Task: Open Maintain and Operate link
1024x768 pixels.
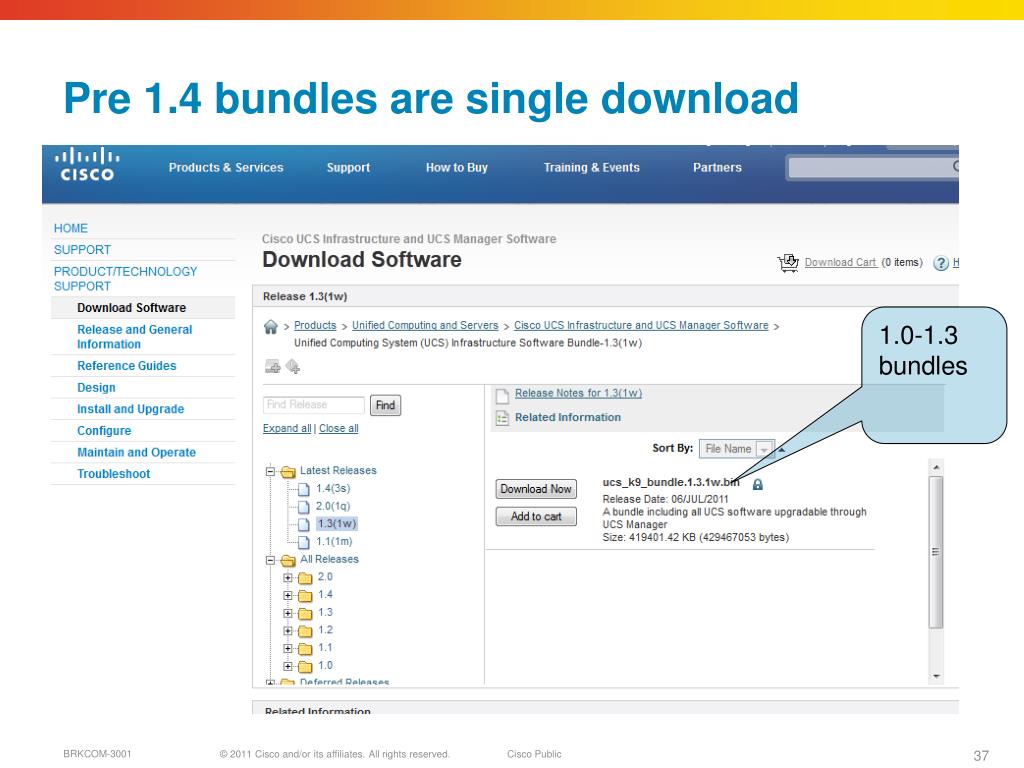Action: (136, 452)
